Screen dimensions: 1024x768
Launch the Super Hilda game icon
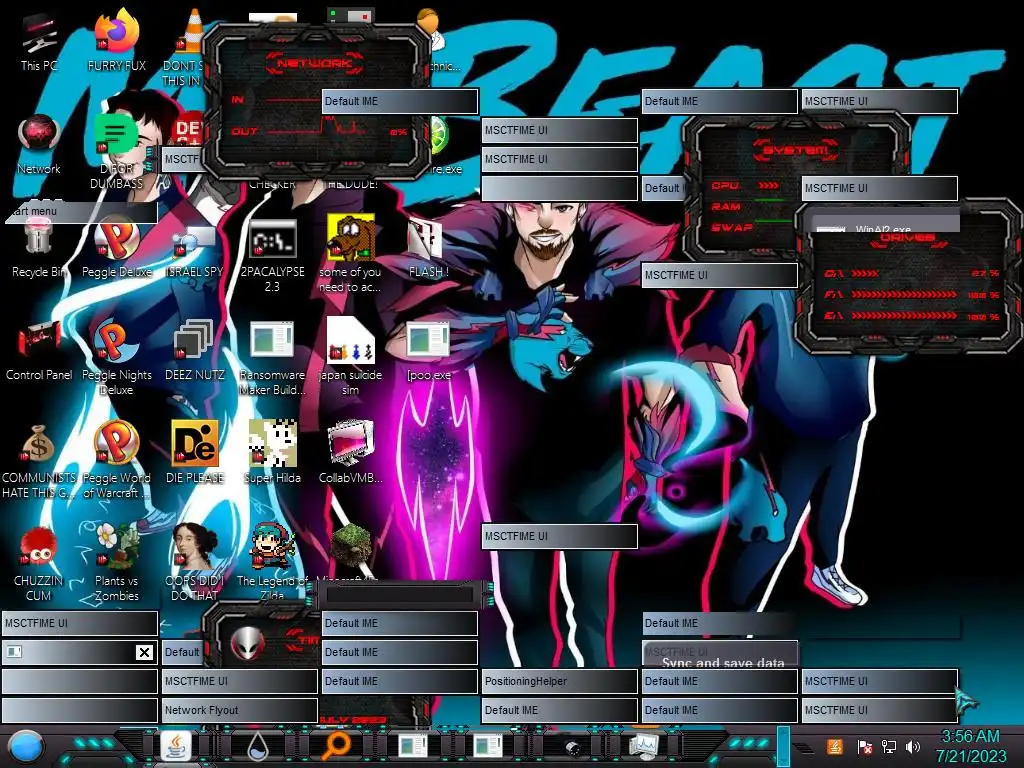tap(272, 451)
